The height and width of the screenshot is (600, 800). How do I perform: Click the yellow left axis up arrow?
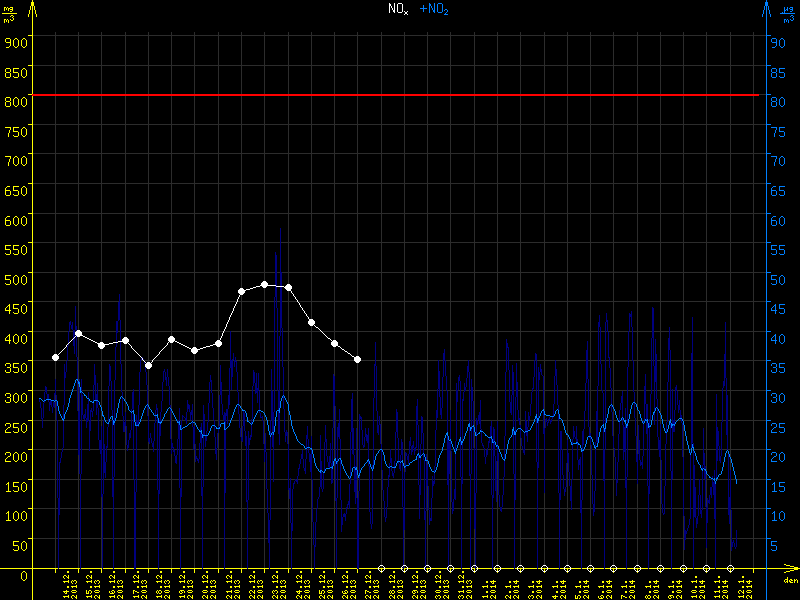point(33,10)
